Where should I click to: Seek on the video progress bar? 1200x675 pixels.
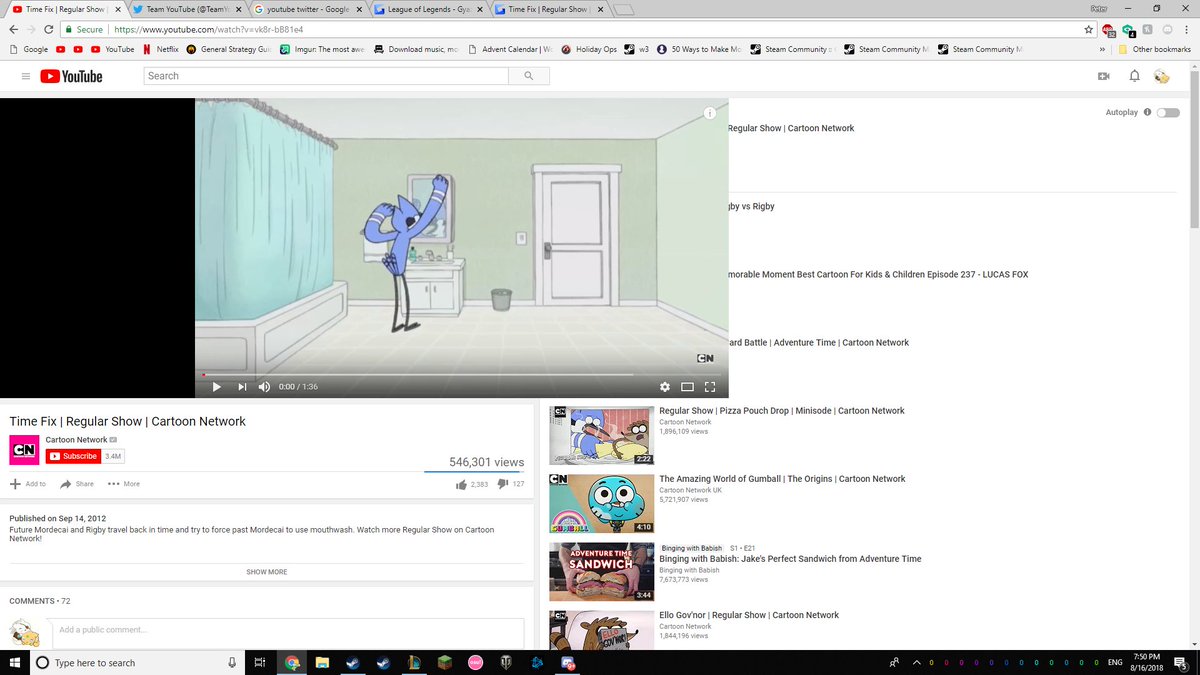pyautogui.click(x=461, y=375)
